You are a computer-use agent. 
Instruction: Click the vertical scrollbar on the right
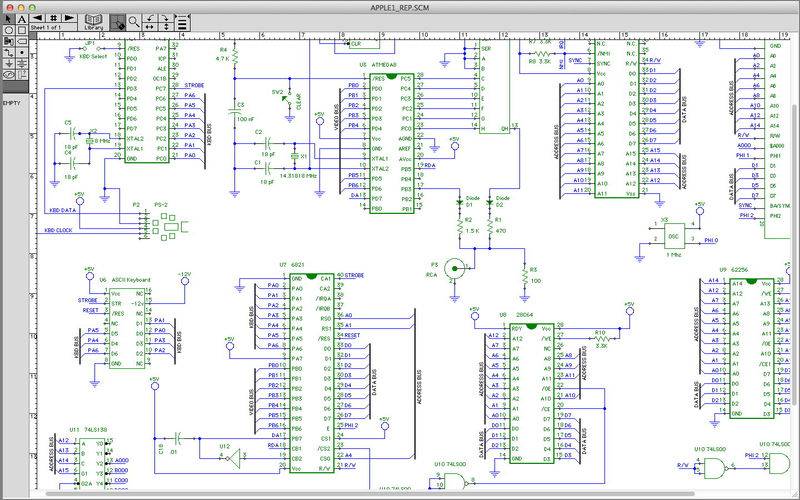(x=796, y=255)
